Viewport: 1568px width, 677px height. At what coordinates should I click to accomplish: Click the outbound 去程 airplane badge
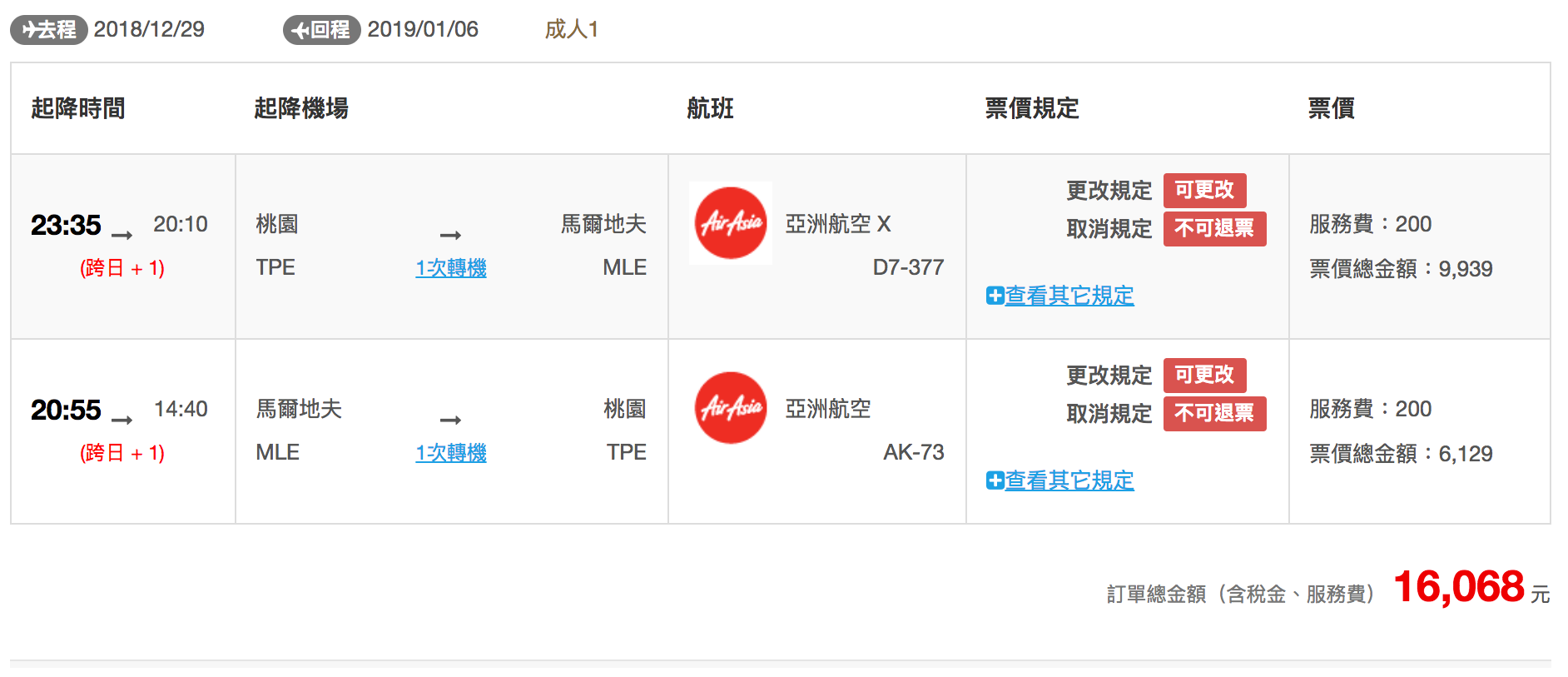click(x=49, y=30)
